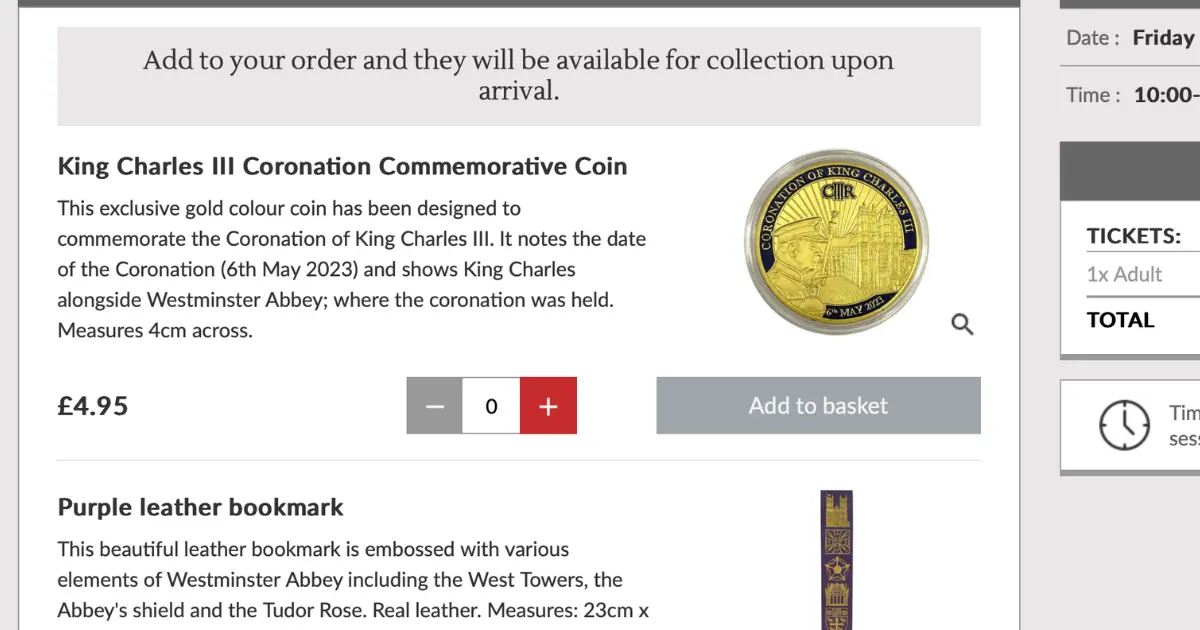Click the collection upon arrival banner
Viewport: 1200px width, 630px height.
coord(519,76)
